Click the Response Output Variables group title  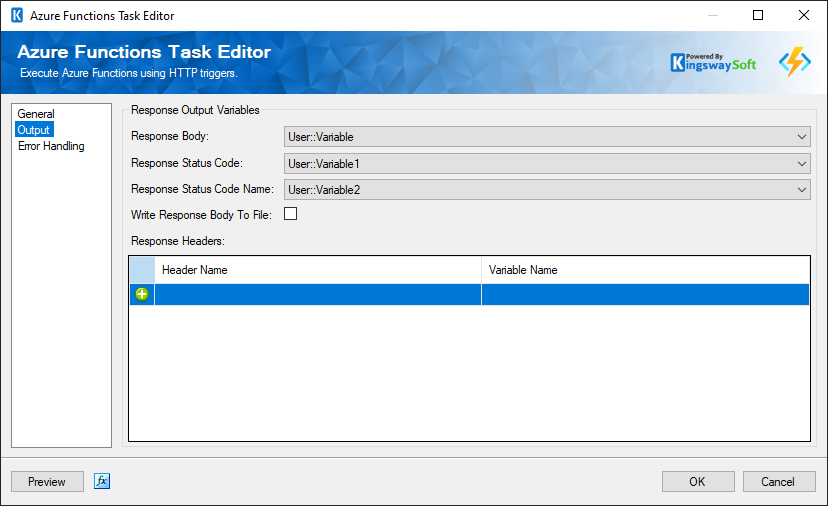pos(195,110)
